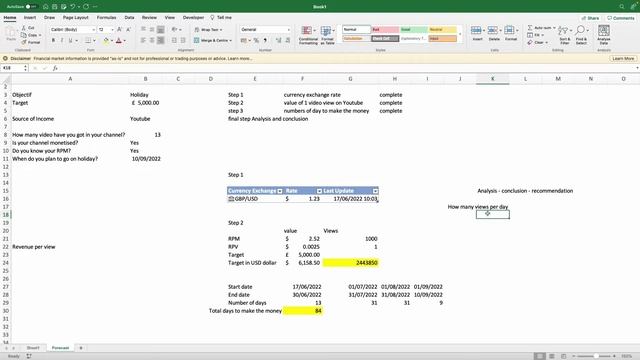This screenshot has width=640, height=360.
Task: Click the Comma Style icon
Action: click(x=265, y=40)
